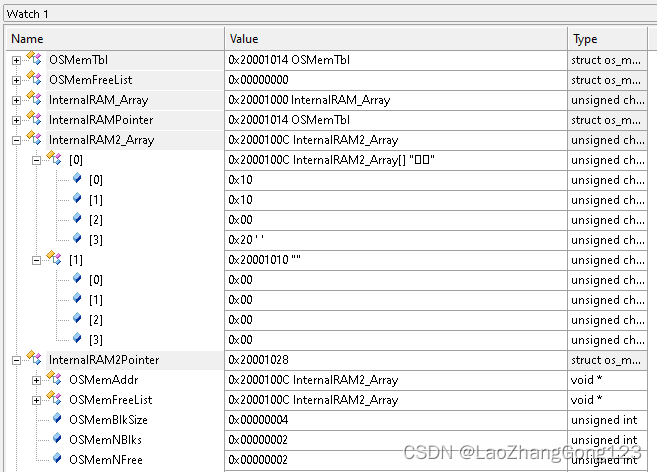Expand the OSMemTbl tree node

click(x=16, y=60)
